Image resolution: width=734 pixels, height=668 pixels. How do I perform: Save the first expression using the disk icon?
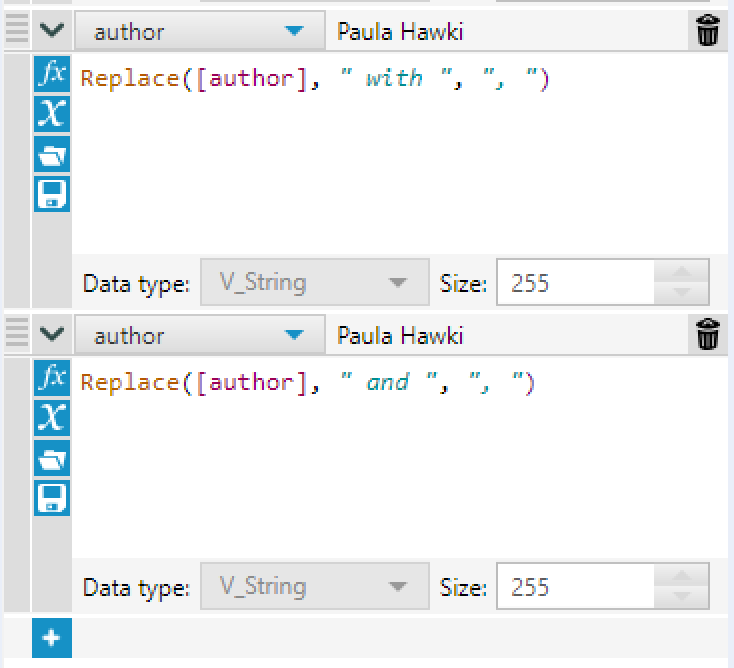click(x=51, y=193)
